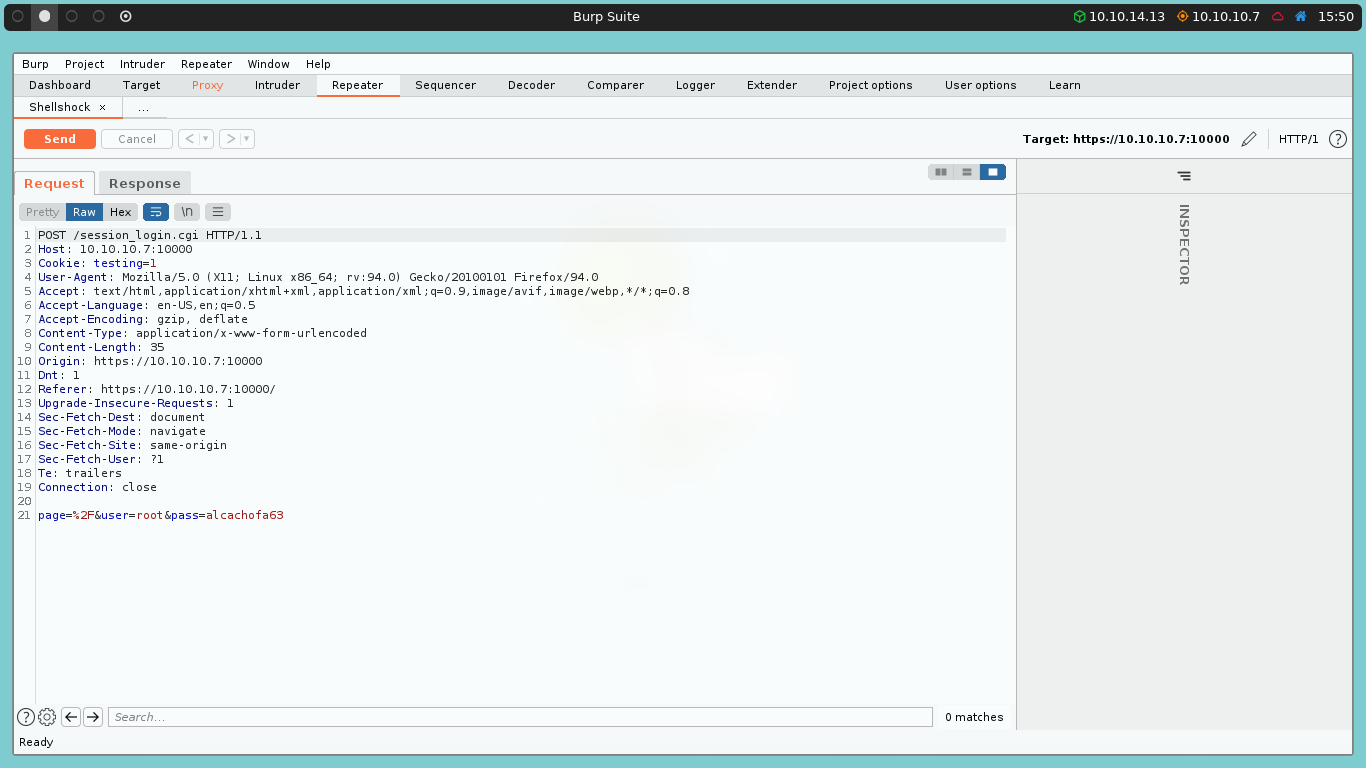1366x768 pixels.
Task: Click the orange target 10.10.10.7 indicator
Action: (1219, 16)
